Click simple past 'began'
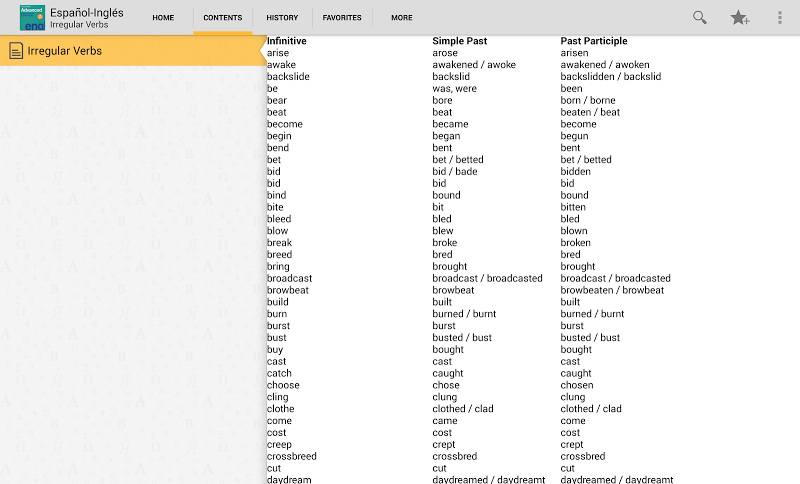Image resolution: width=800 pixels, height=484 pixels. (446, 136)
